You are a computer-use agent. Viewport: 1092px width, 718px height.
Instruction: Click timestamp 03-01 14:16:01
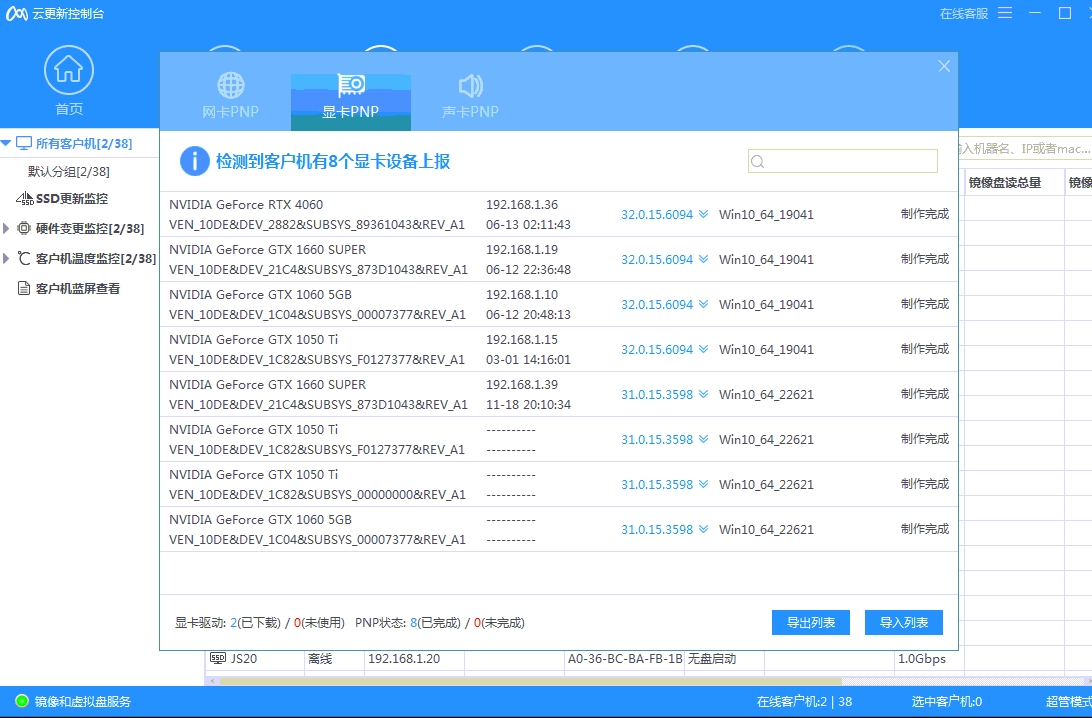pos(528,359)
